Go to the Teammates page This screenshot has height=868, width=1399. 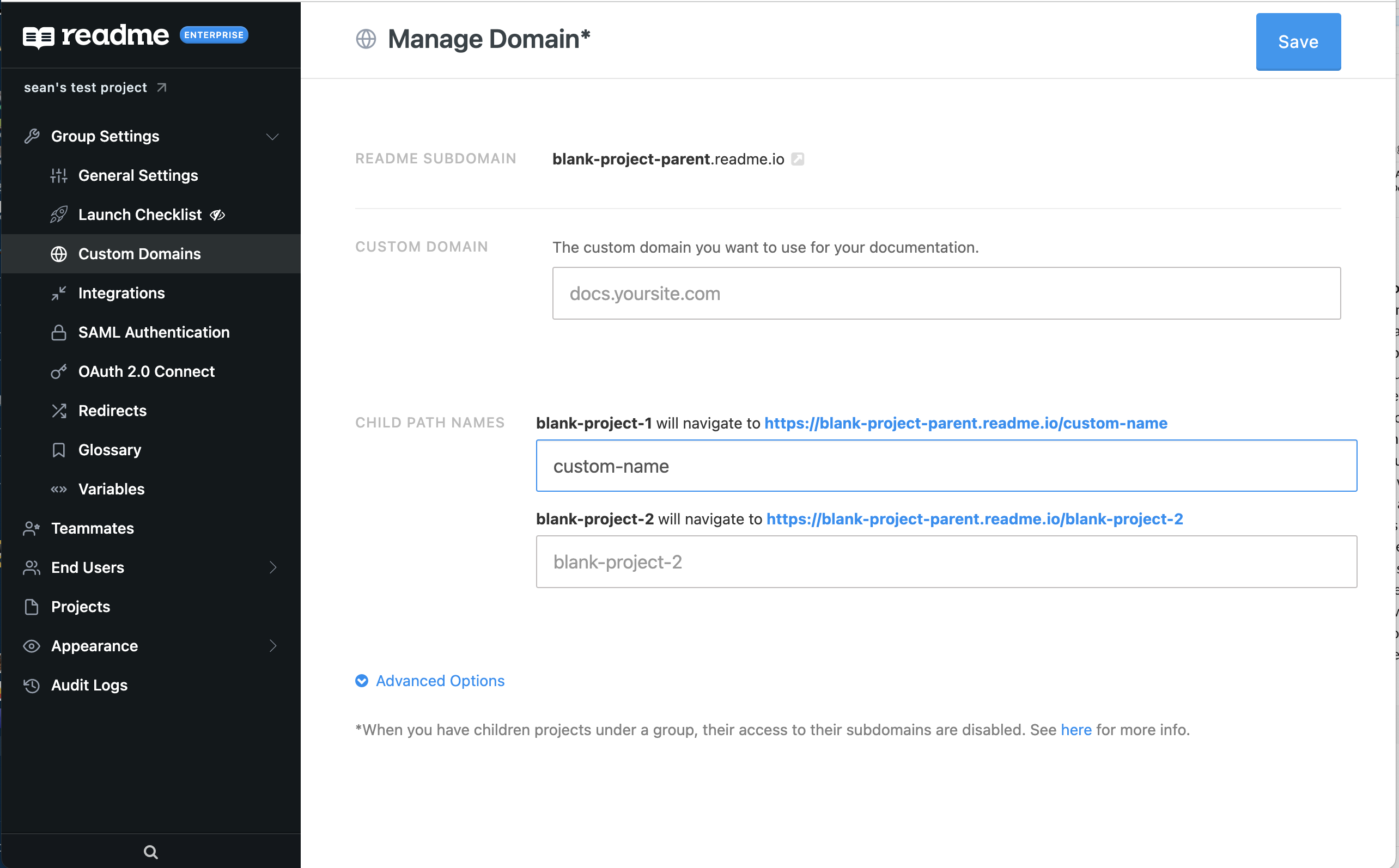coord(92,528)
